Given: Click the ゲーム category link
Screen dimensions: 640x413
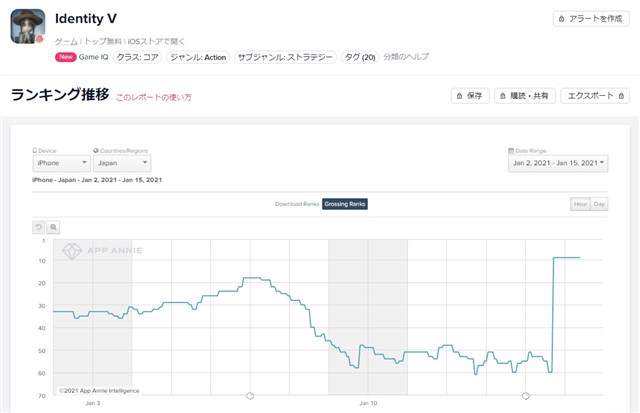Looking at the screenshot, I should pyautogui.click(x=66, y=42).
